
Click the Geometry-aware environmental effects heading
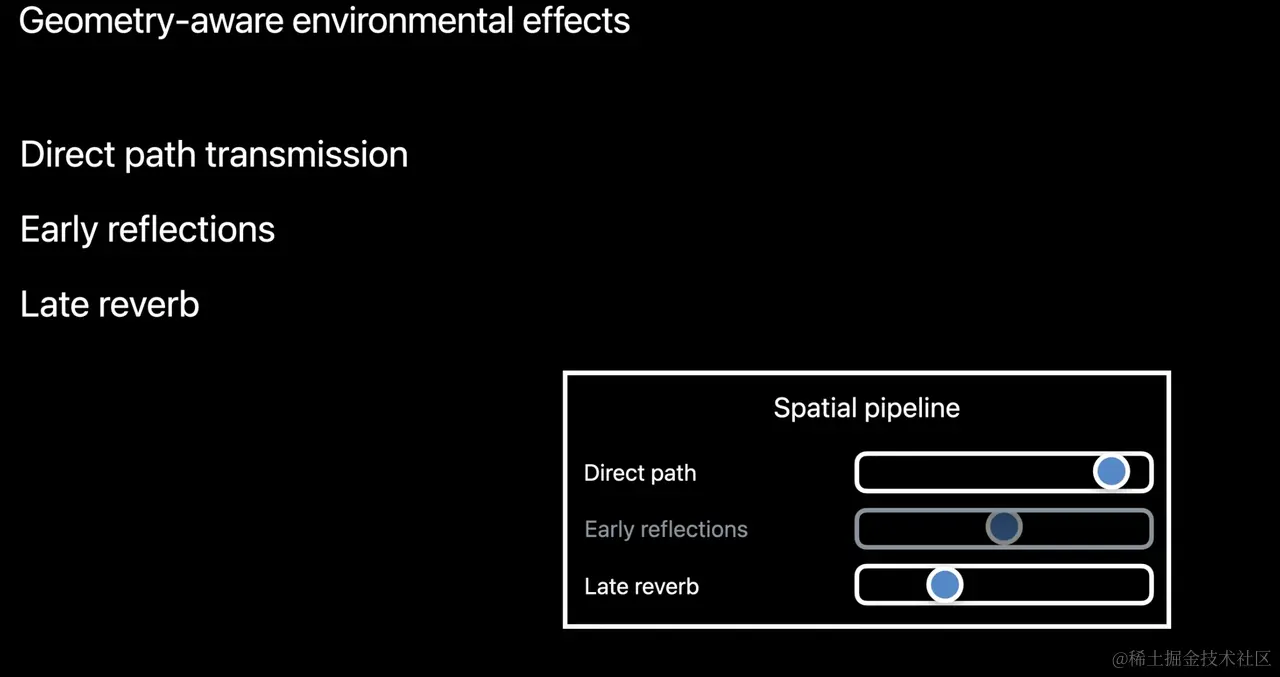(x=325, y=21)
